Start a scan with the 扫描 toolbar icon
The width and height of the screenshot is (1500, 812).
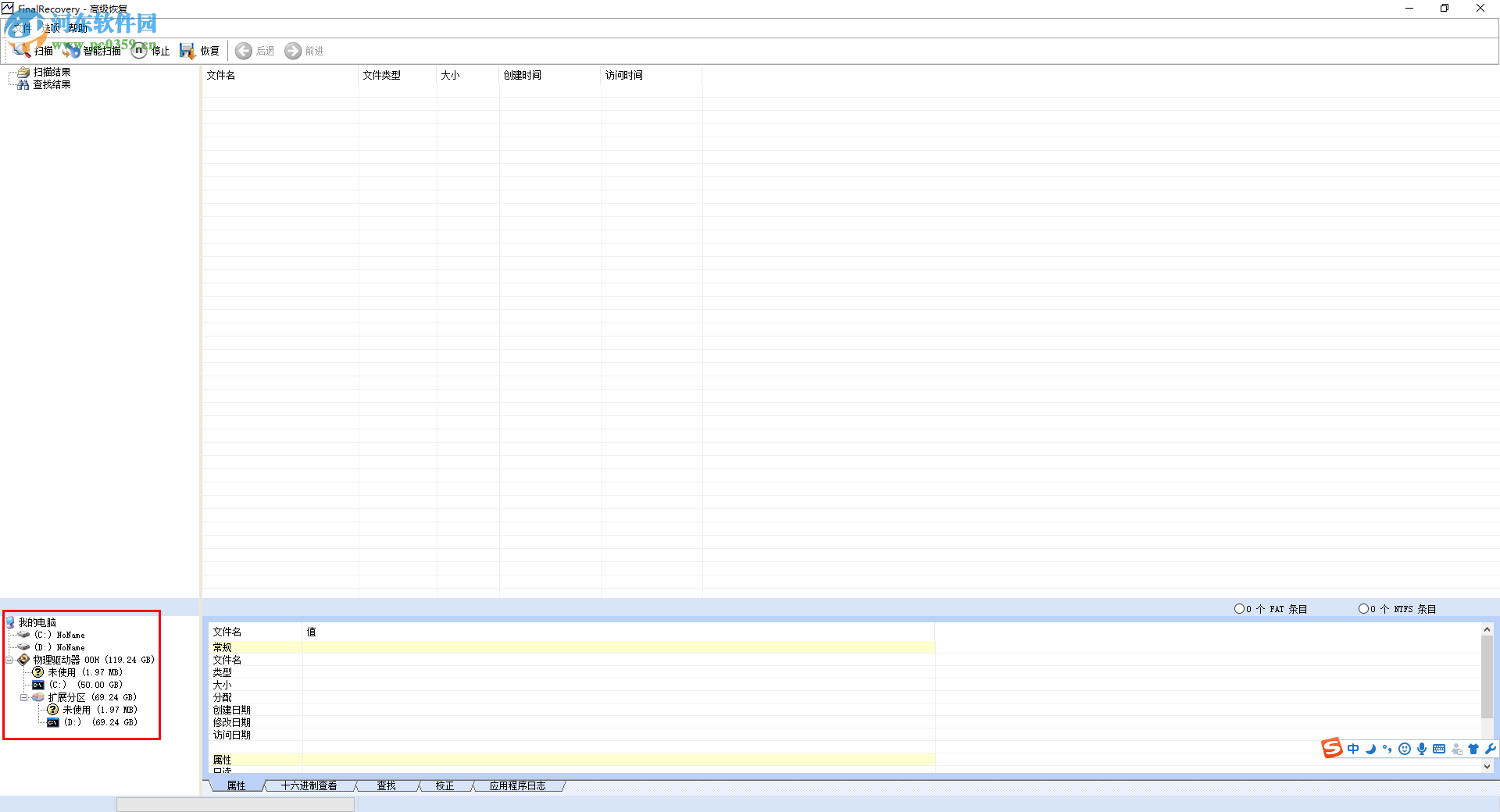pyautogui.click(x=21, y=51)
